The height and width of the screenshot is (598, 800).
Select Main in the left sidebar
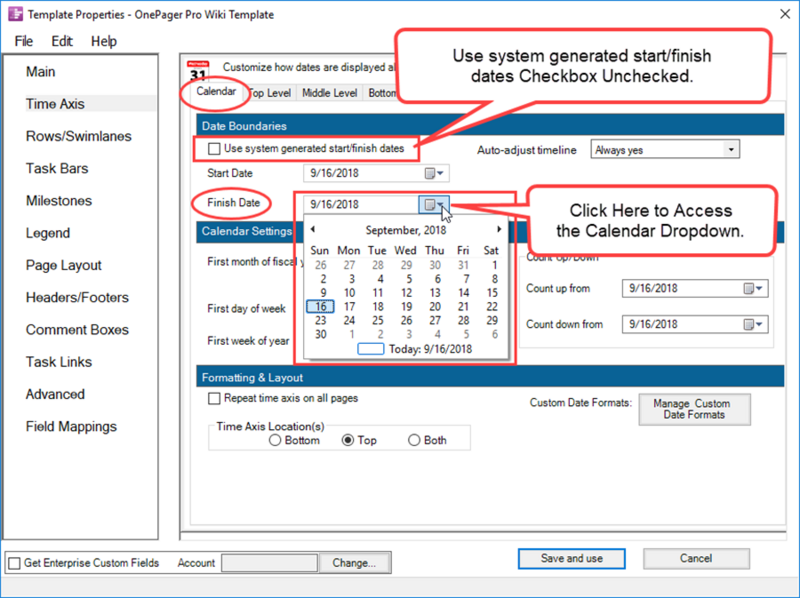tap(40, 72)
